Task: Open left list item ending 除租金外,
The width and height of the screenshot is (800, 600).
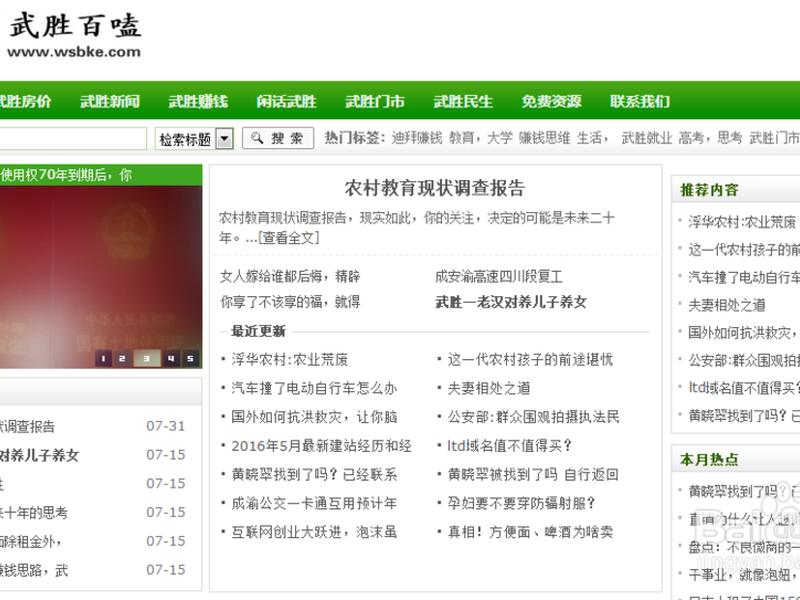Action: (31, 541)
